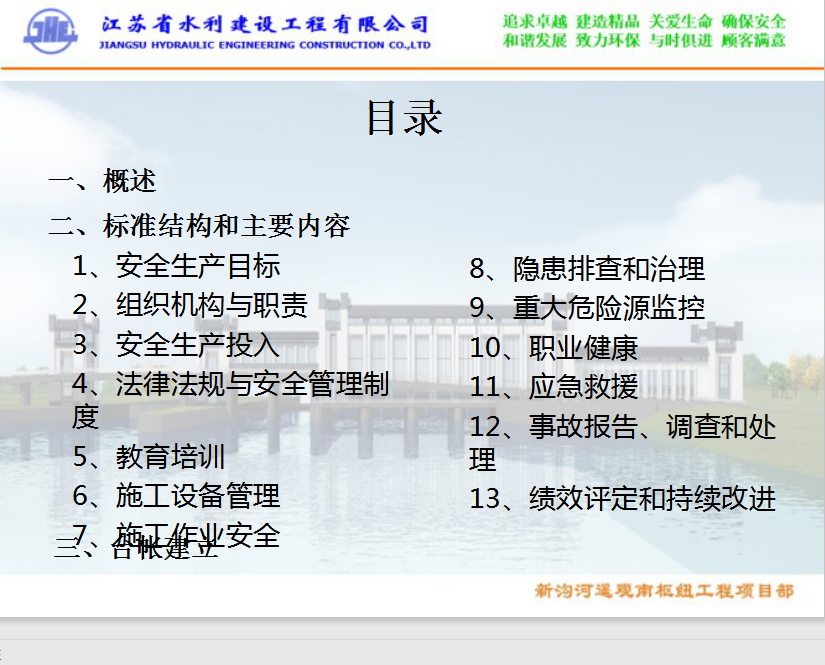
Task: Select the heading 一、概述
Action: pos(103,181)
